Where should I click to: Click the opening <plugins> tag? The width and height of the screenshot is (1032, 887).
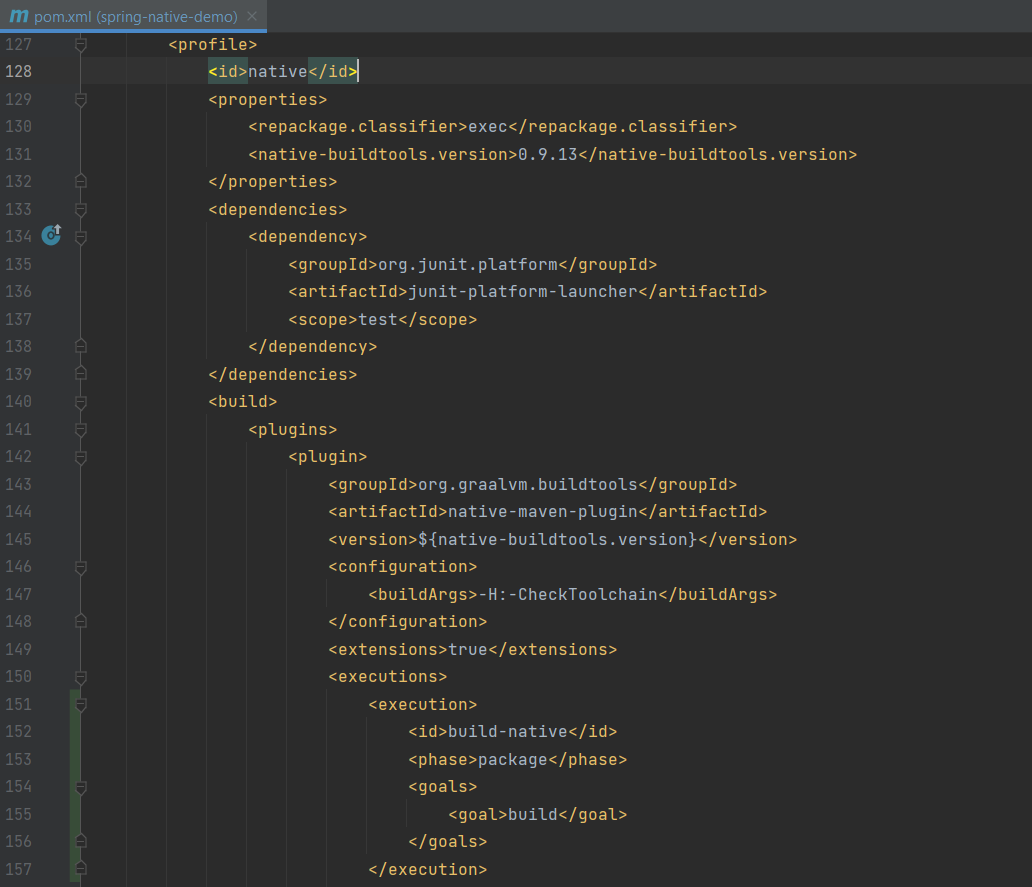click(293, 430)
